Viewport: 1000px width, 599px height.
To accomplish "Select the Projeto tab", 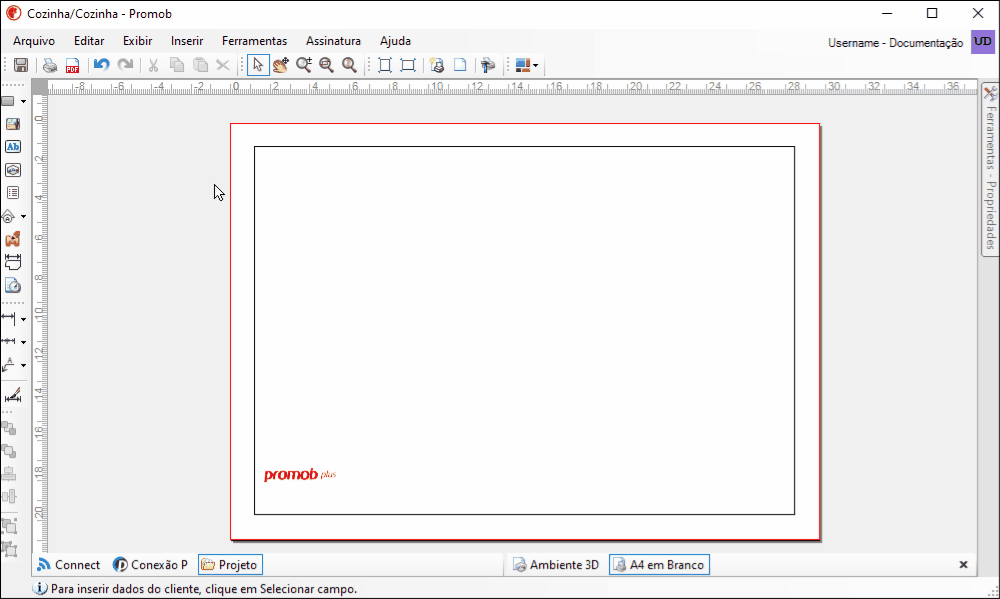I will click(230, 565).
